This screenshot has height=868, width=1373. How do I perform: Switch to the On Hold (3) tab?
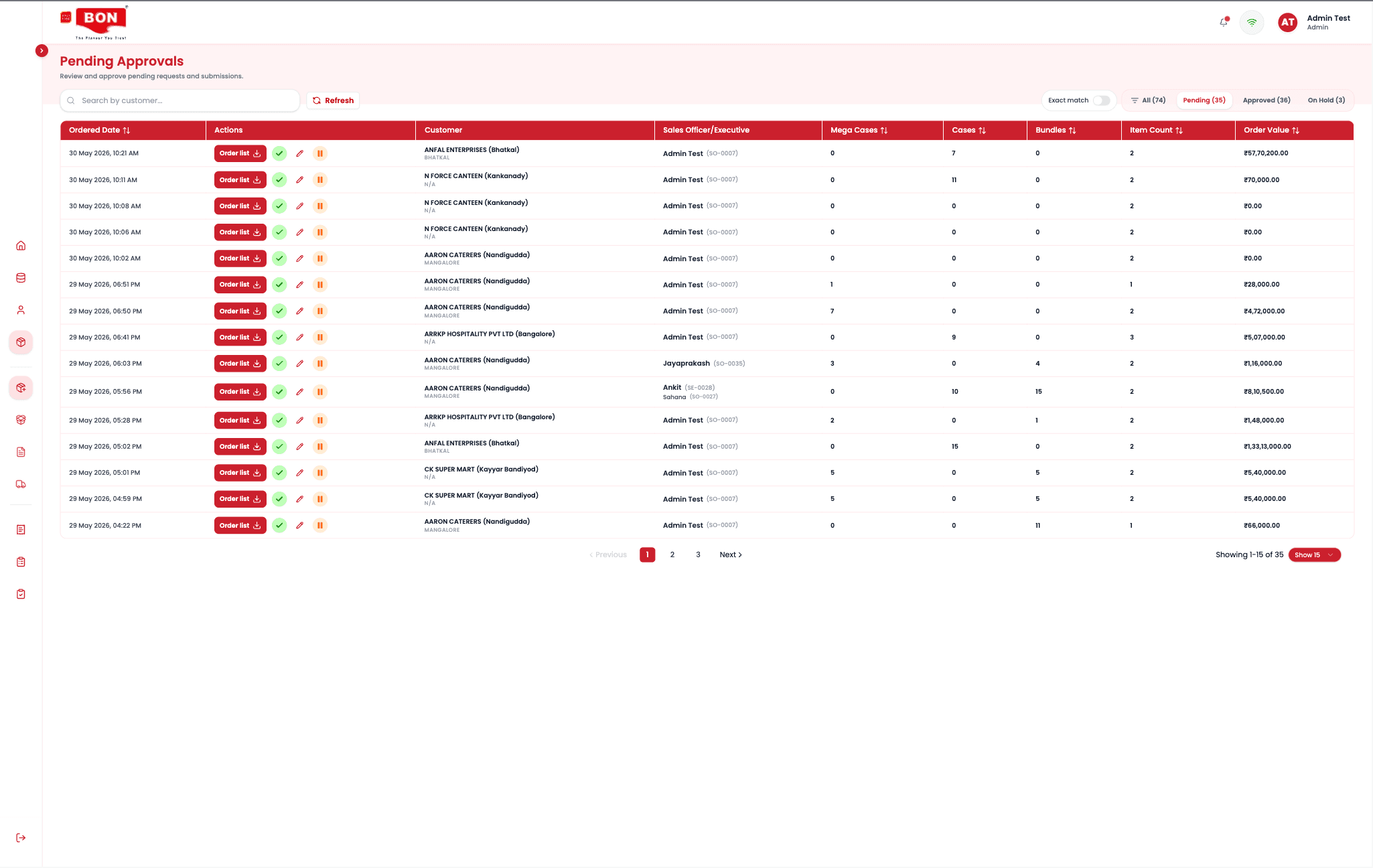point(1326,100)
